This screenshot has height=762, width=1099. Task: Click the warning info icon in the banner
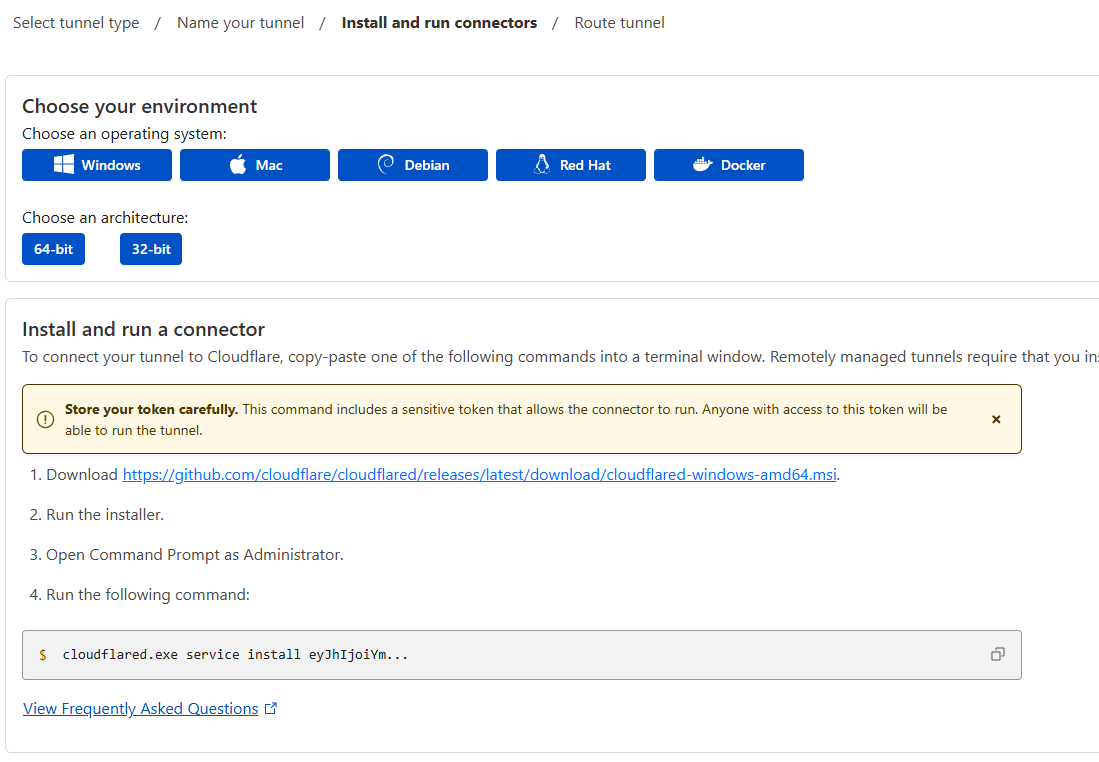coord(45,419)
